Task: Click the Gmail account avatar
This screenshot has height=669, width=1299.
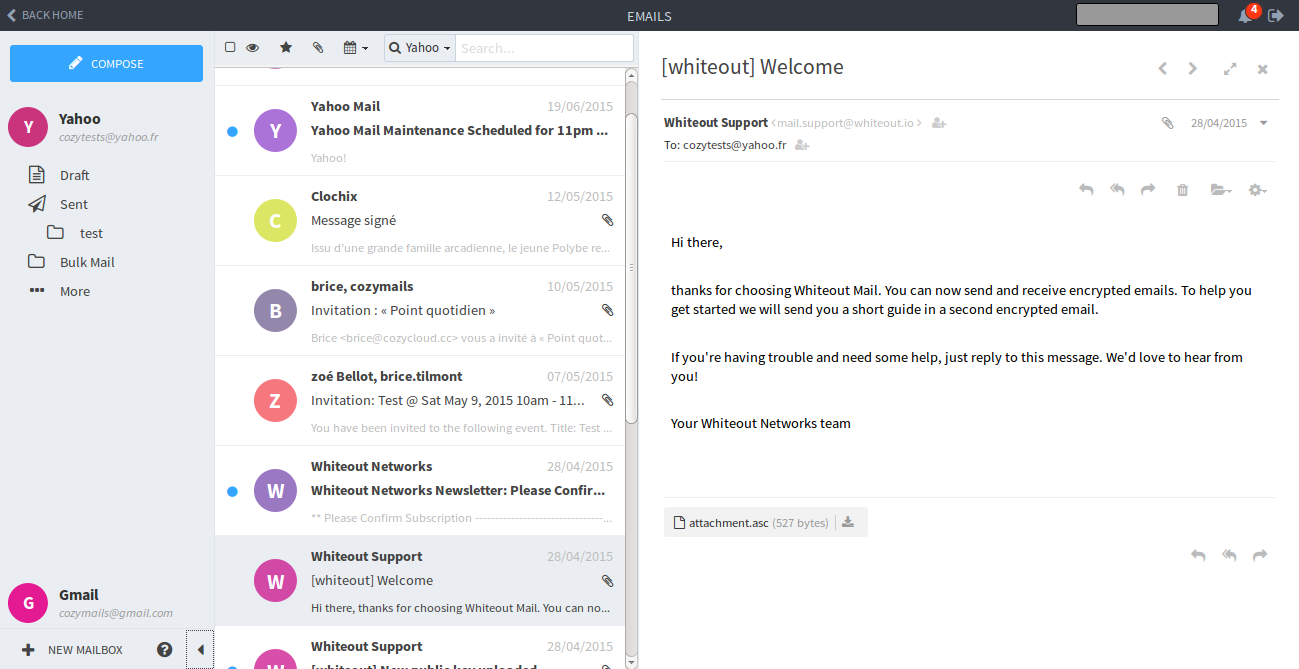Action: click(x=28, y=603)
